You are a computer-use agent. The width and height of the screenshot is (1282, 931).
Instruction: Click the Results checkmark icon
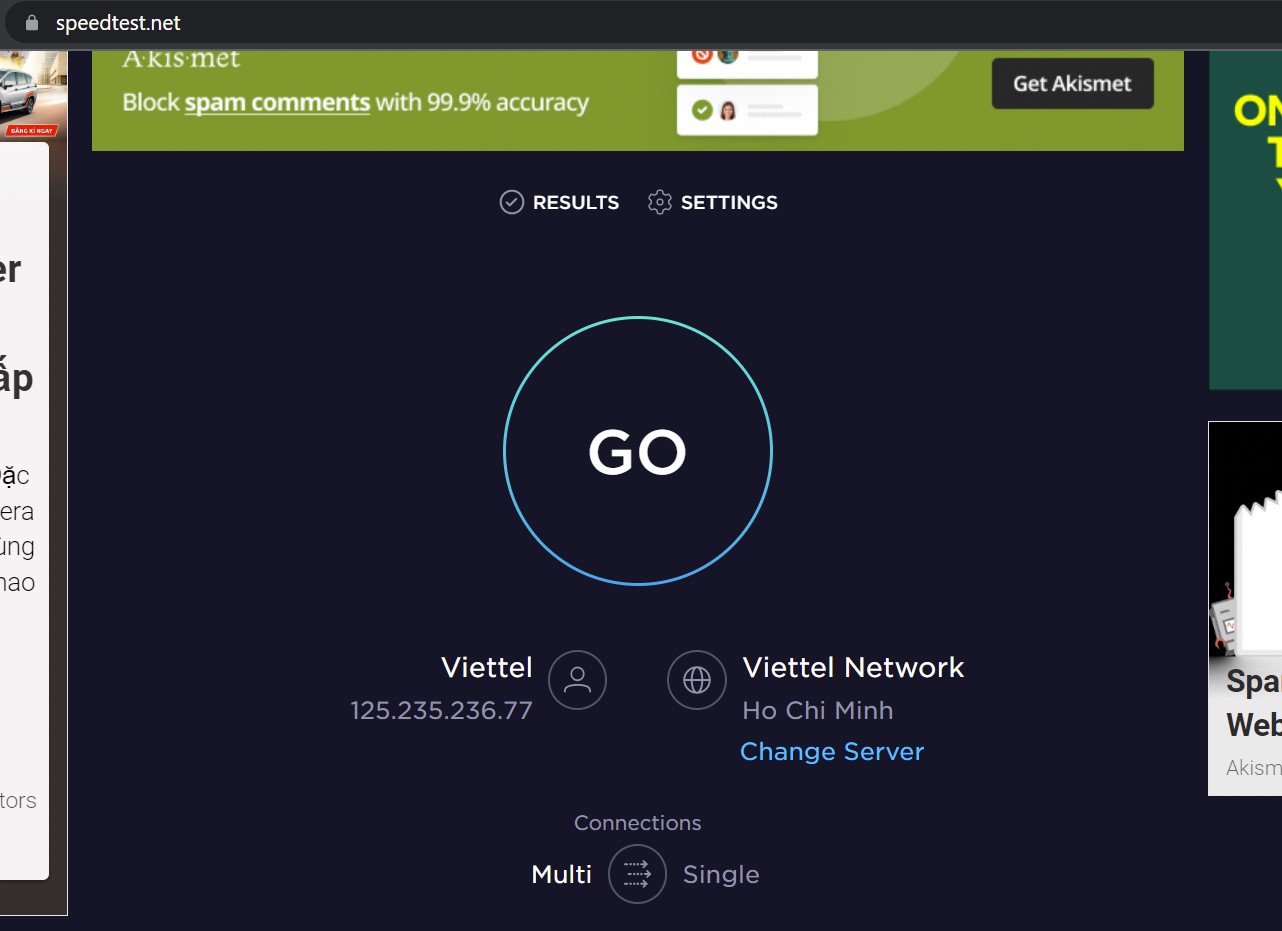coord(511,203)
